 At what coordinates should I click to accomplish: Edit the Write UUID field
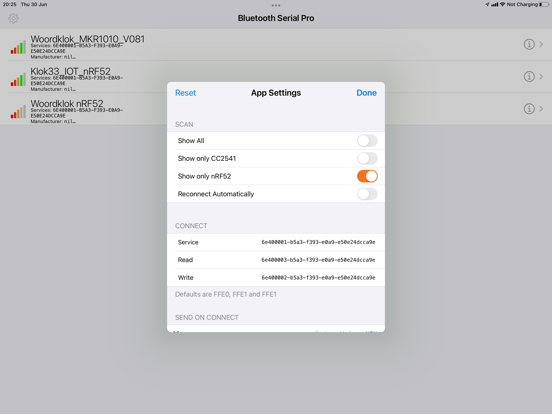coord(318,278)
